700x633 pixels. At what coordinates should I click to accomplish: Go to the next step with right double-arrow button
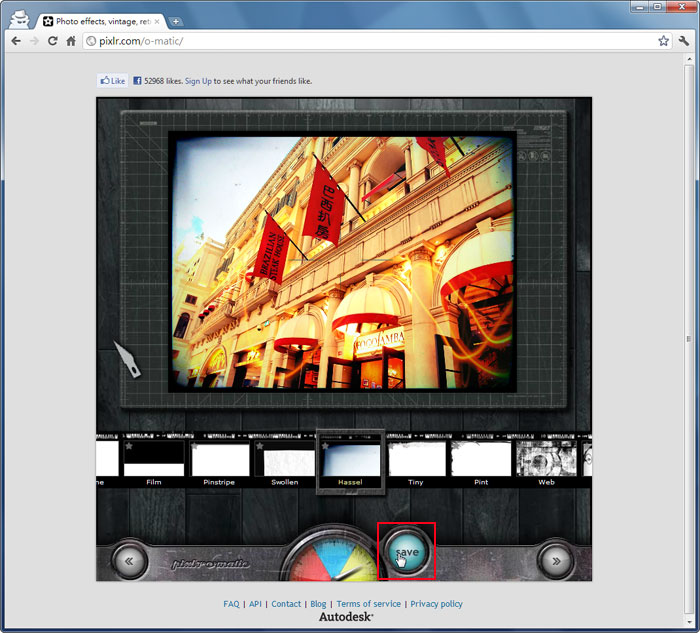click(556, 561)
